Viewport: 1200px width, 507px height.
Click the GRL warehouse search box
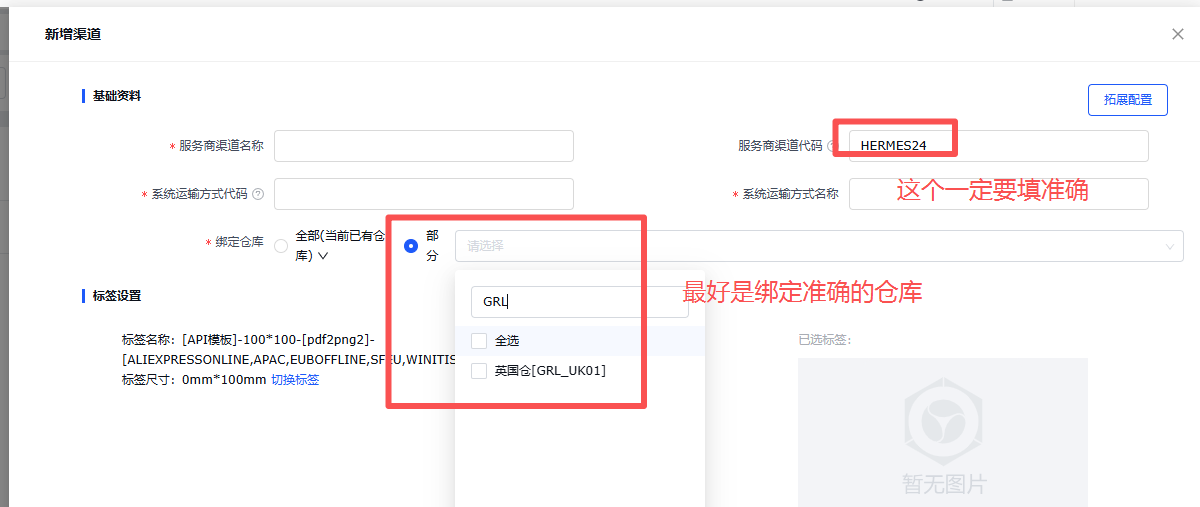pos(579,302)
